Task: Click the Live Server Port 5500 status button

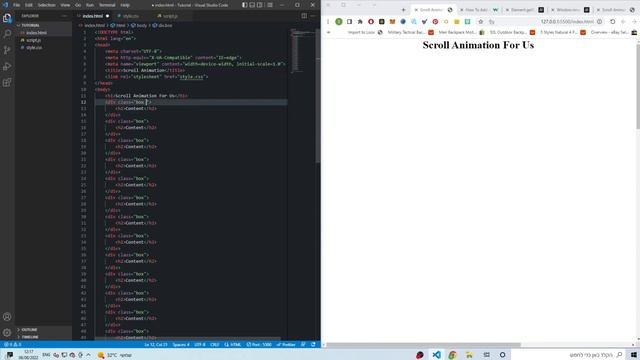Action: pyautogui.click(x=259, y=344)
